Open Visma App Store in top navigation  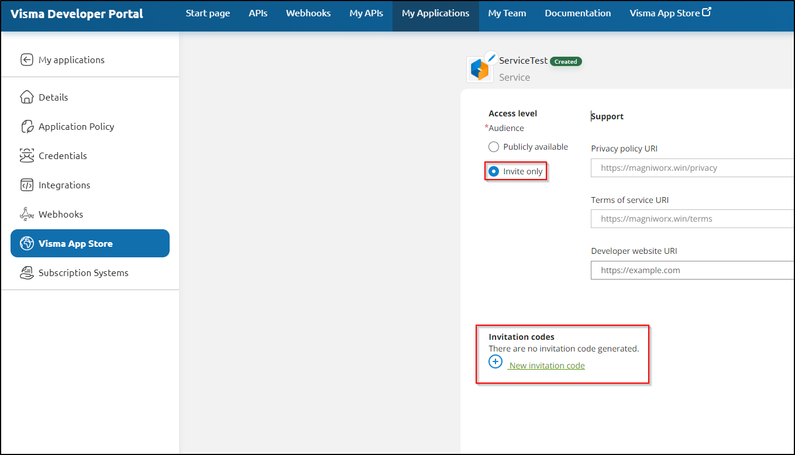pyautogui.click(x=670, y=13)
